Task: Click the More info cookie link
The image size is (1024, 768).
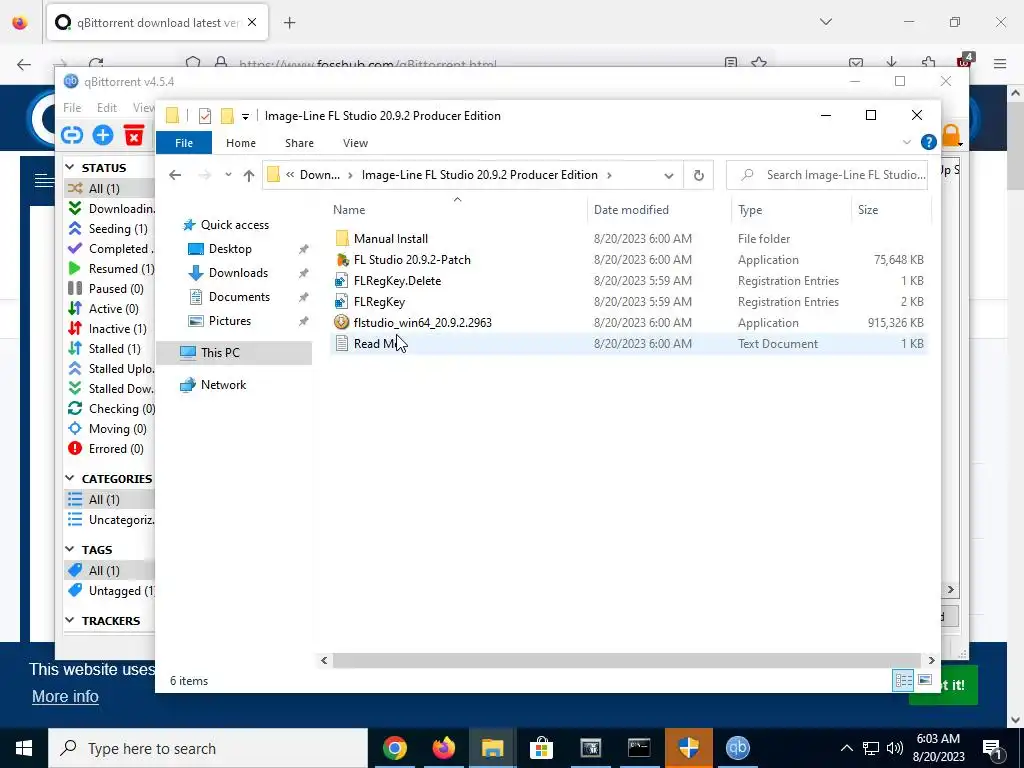Action: (65, 697)
